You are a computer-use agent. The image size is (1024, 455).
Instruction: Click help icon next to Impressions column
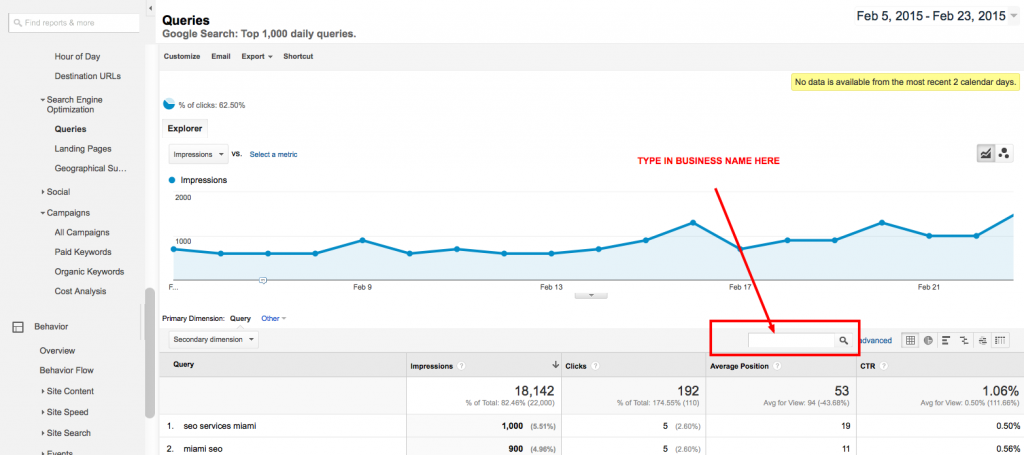(461, 366)
